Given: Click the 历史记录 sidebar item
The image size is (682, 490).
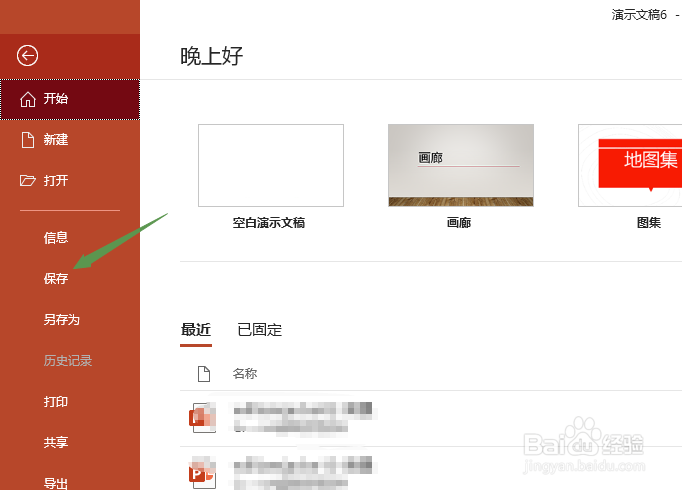Looking at the screenshot, I should point(68,360).
